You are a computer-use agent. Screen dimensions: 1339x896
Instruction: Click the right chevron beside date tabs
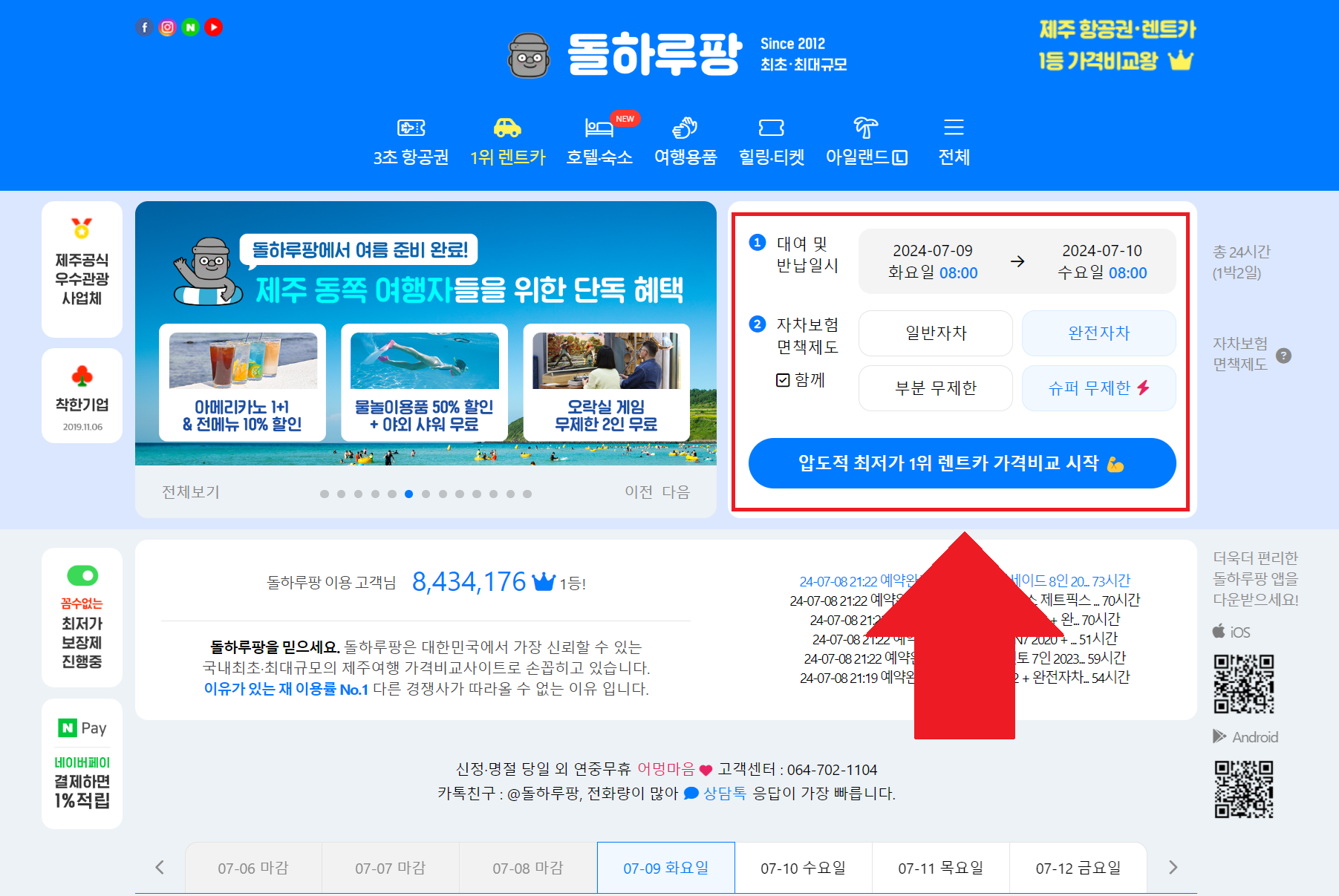click(1173, 867)
